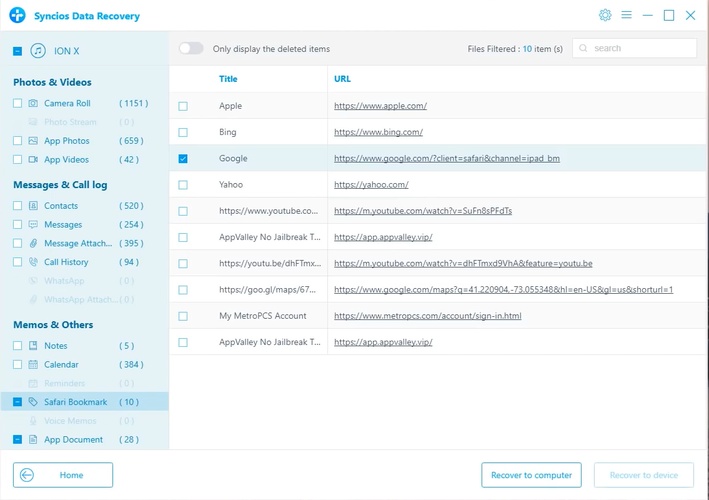Image resolution: width=709 pixels, height=500 pixels.
Task: Check the Calendar category checkbox
Action: tap(17, 364)
